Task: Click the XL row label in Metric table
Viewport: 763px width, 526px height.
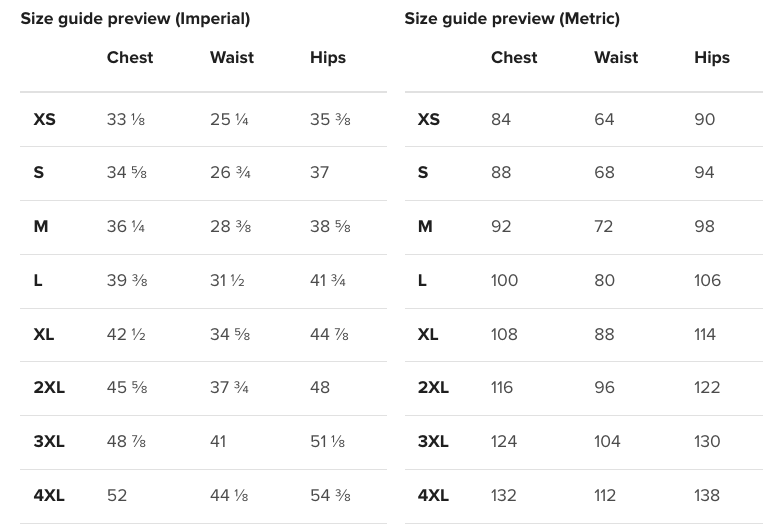Action: (428, 334)
